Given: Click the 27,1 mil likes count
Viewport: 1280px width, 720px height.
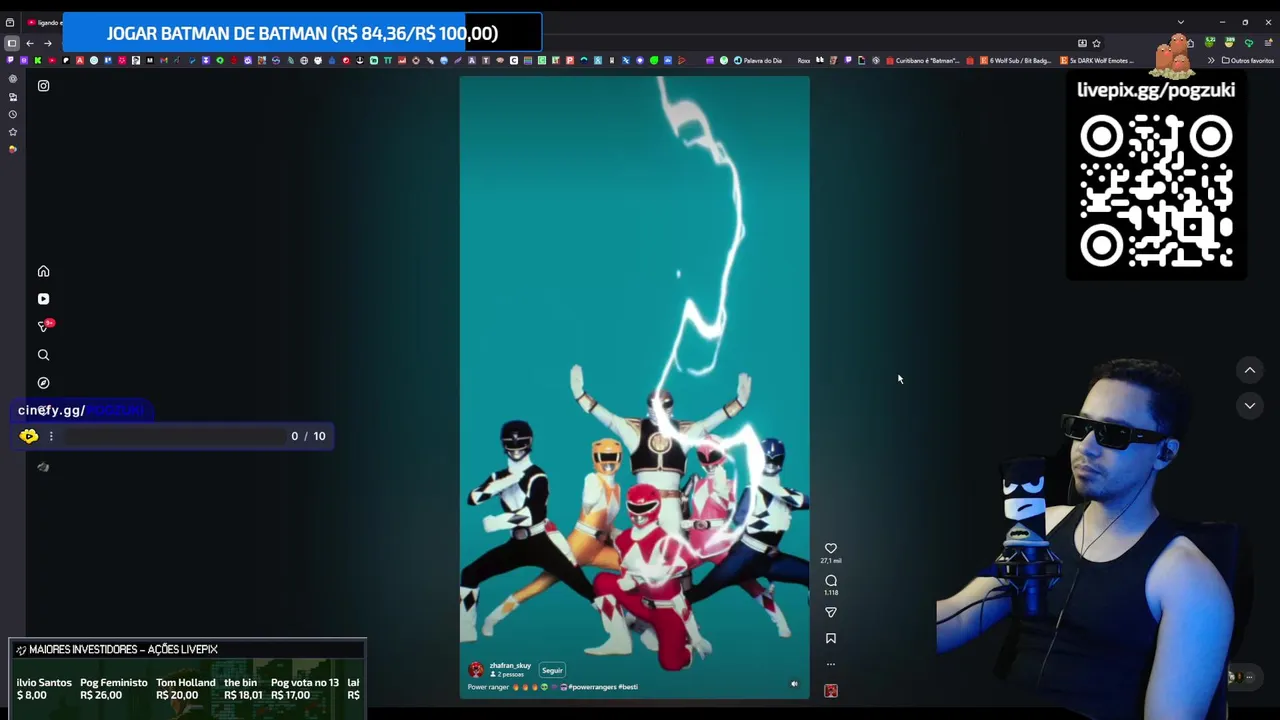Looking at the screenshot, I should point(831,561).
